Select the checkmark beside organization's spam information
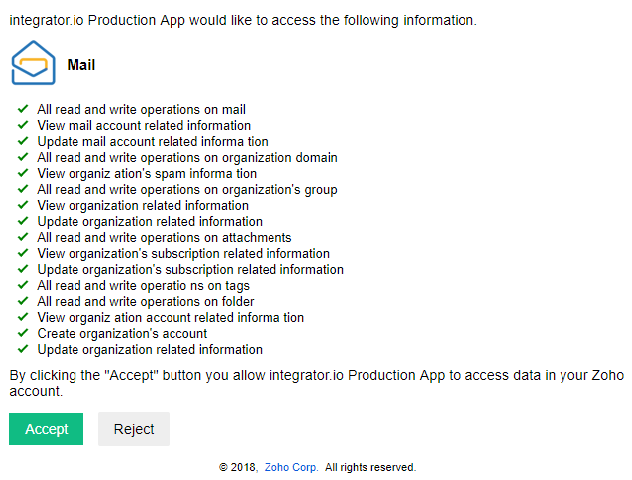Image resolution: width=632 pixels, height=480 pixels. (22, 174)
